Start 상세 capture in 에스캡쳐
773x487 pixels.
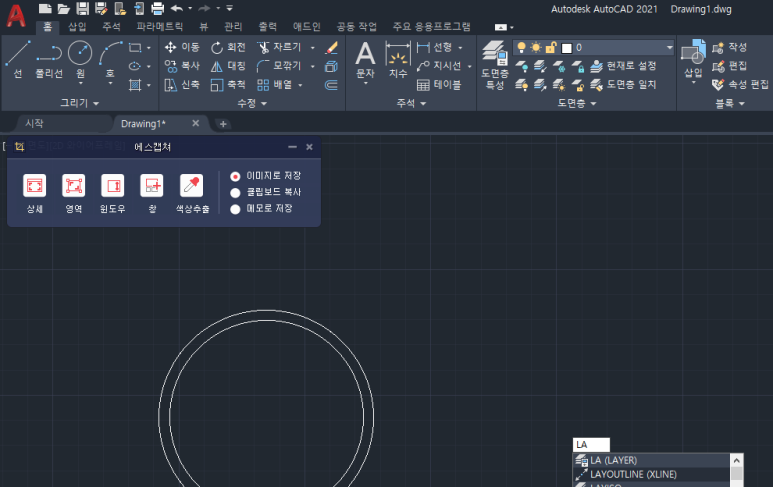click(x=35, y=193)
